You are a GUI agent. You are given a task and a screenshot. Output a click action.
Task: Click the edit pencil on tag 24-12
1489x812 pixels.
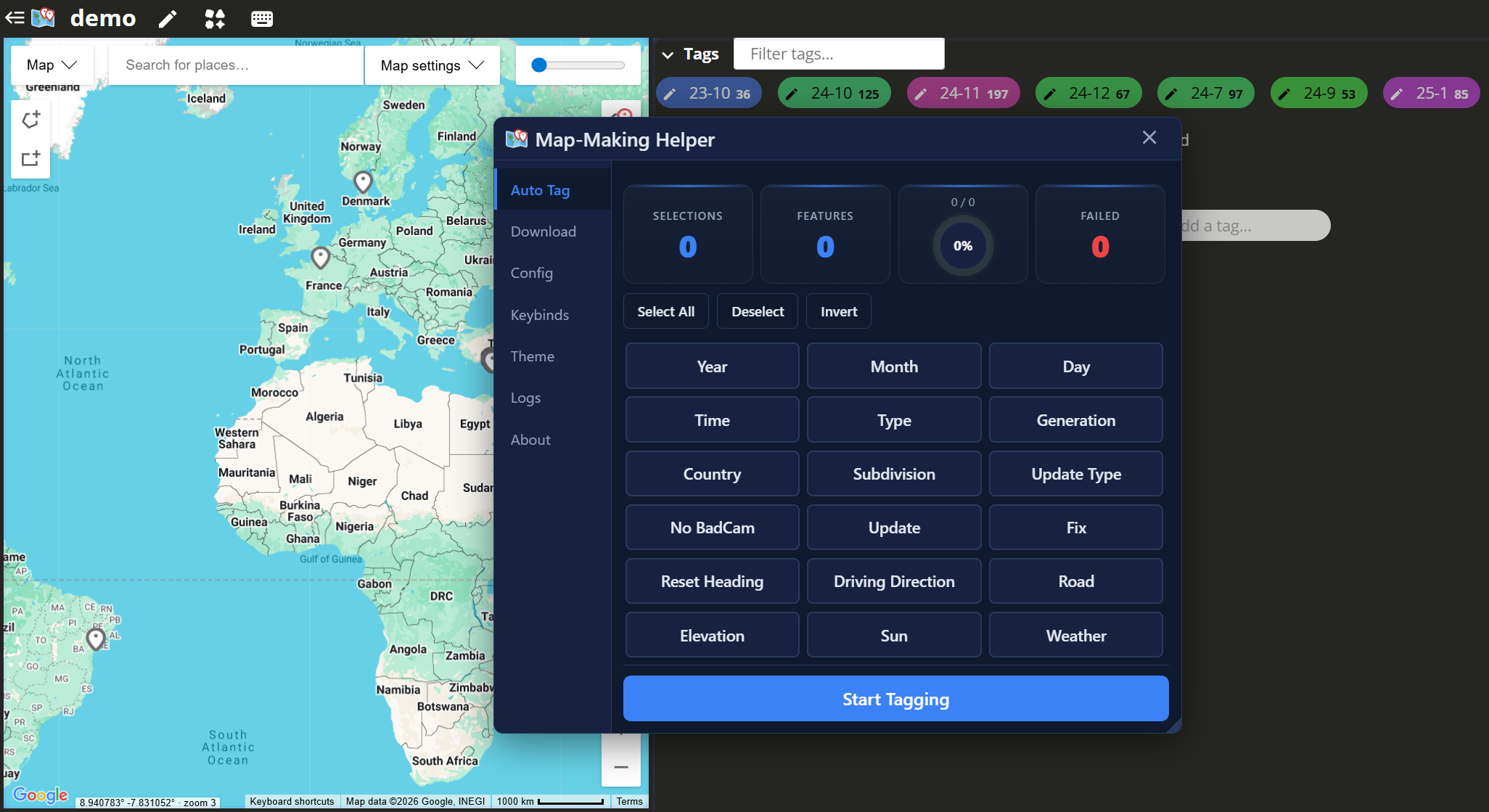[x=1049, y=94]
